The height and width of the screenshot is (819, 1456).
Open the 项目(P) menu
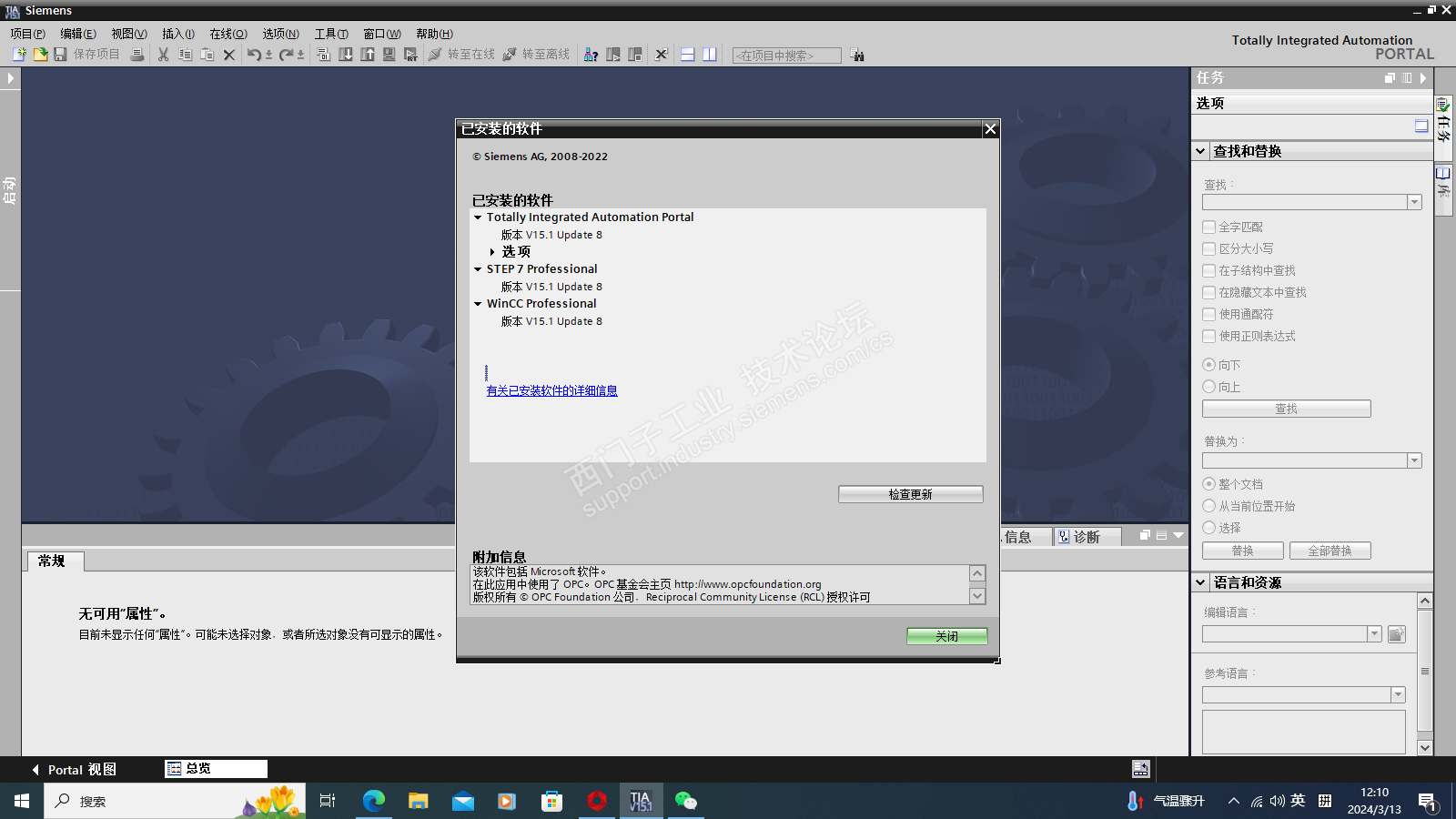point(27,34)
